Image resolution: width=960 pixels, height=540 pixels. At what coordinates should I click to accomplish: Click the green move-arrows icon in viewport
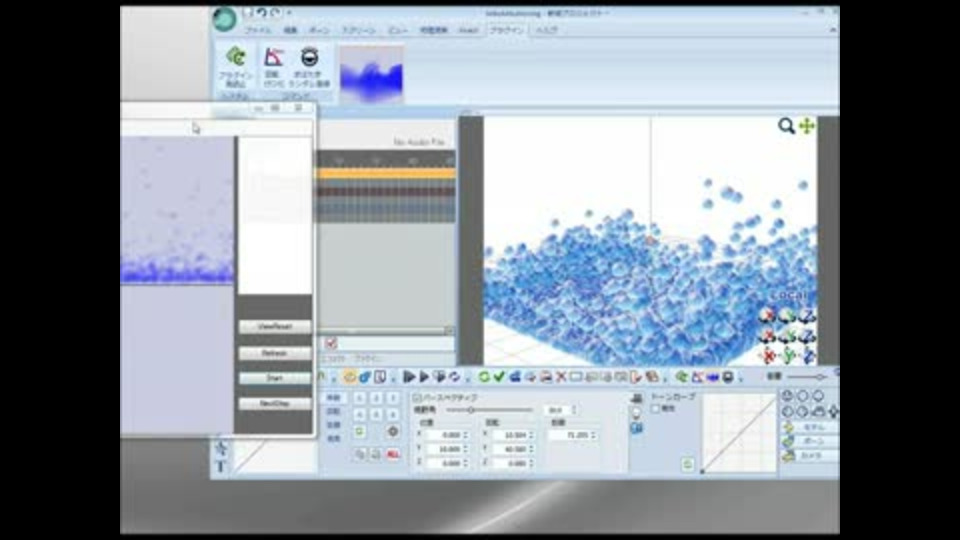tap(807, 126)
